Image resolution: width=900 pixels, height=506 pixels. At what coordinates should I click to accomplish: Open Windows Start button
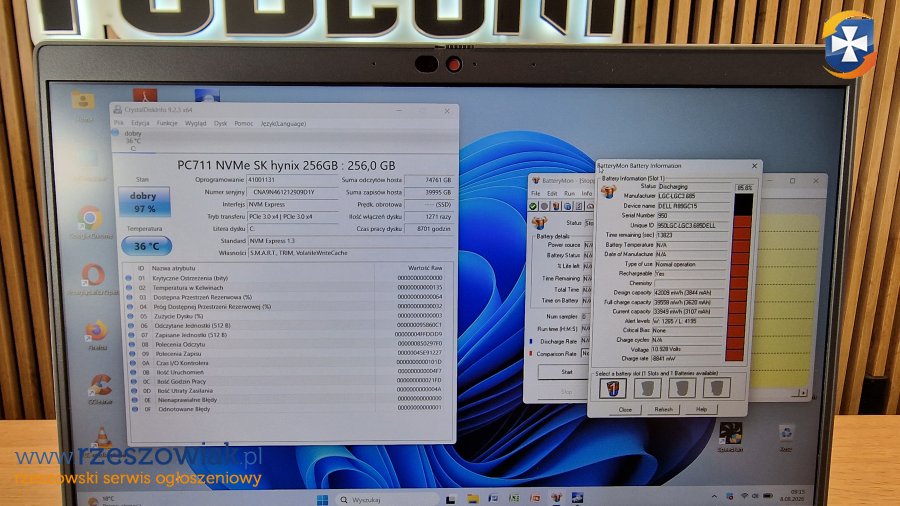pos(323,499)
